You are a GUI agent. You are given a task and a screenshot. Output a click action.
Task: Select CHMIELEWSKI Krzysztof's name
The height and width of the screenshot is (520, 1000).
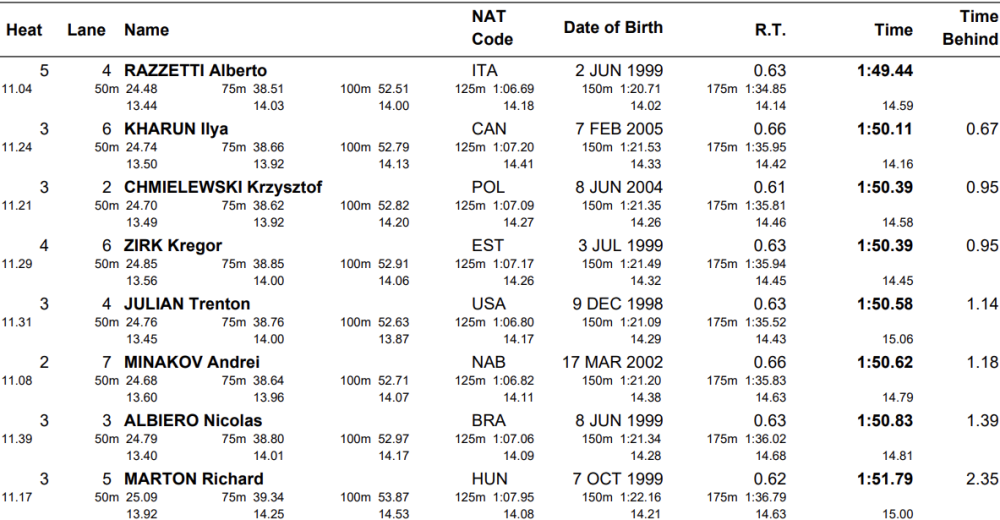pos(222,187)
